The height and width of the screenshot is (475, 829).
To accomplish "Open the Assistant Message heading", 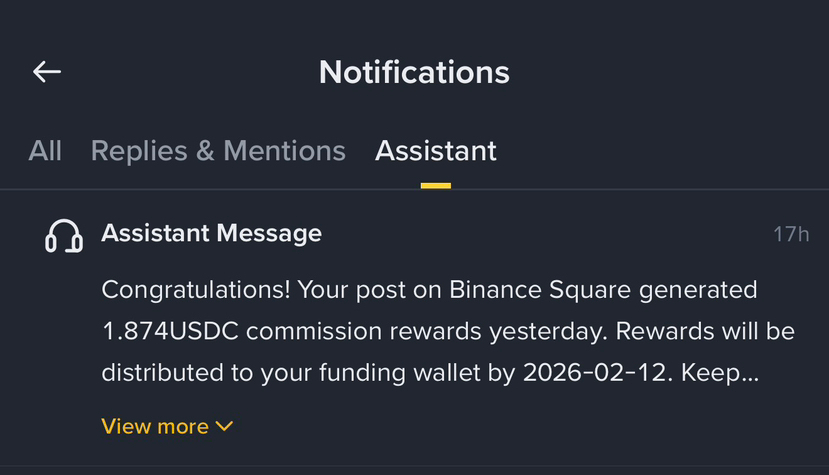I will [211, 234].
